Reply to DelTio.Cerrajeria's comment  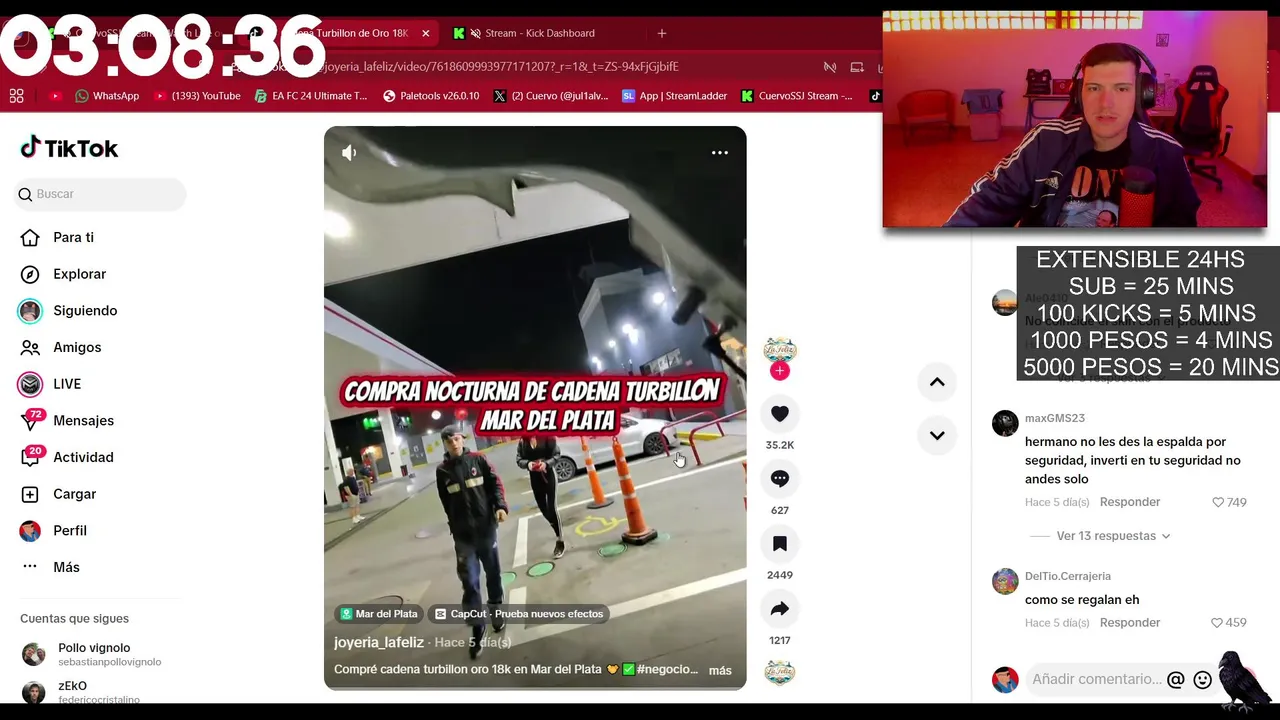1130,622
